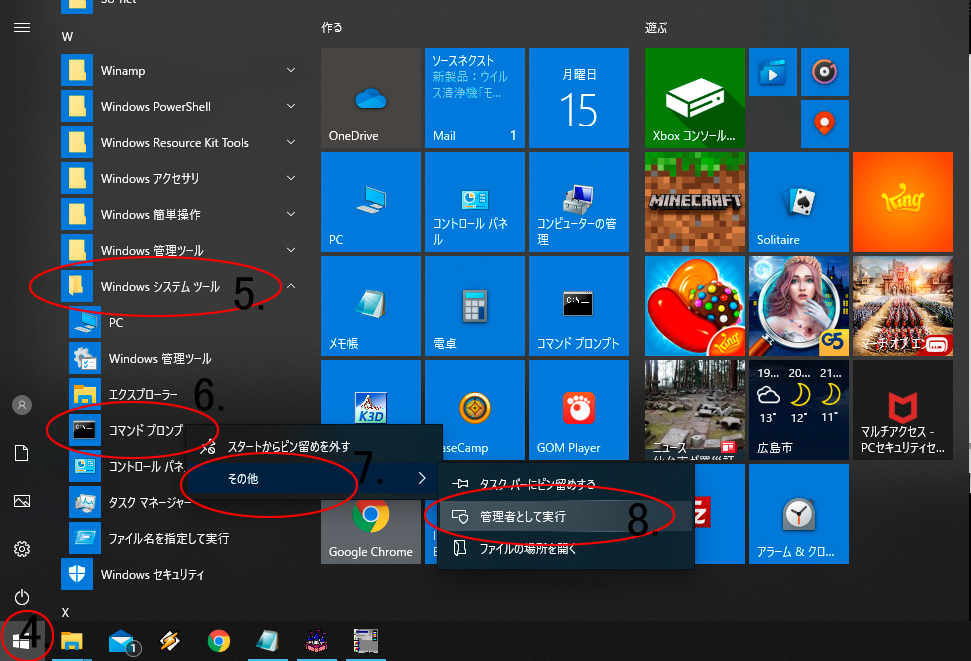The width and height of the screenshot is (971, 661).
Task: Expand the Start menu hamburger navigation
Action: pyautogui.click(x=22, y=27)
